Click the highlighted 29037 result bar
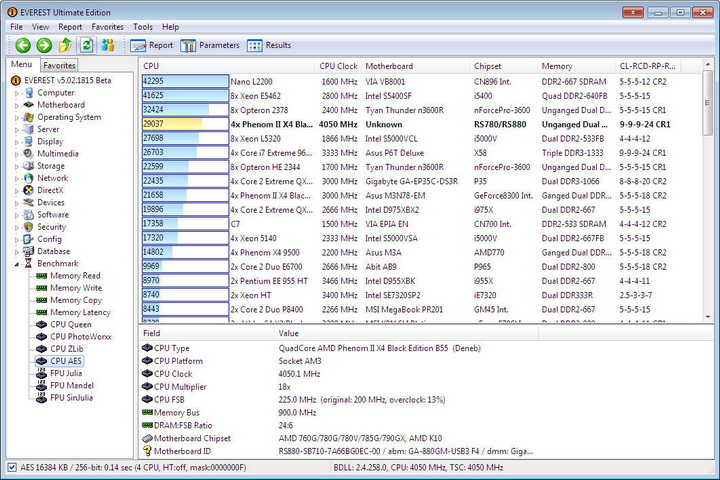Image resolution: width=720 pixels, height=480 pixels. (x=185, y=124)
